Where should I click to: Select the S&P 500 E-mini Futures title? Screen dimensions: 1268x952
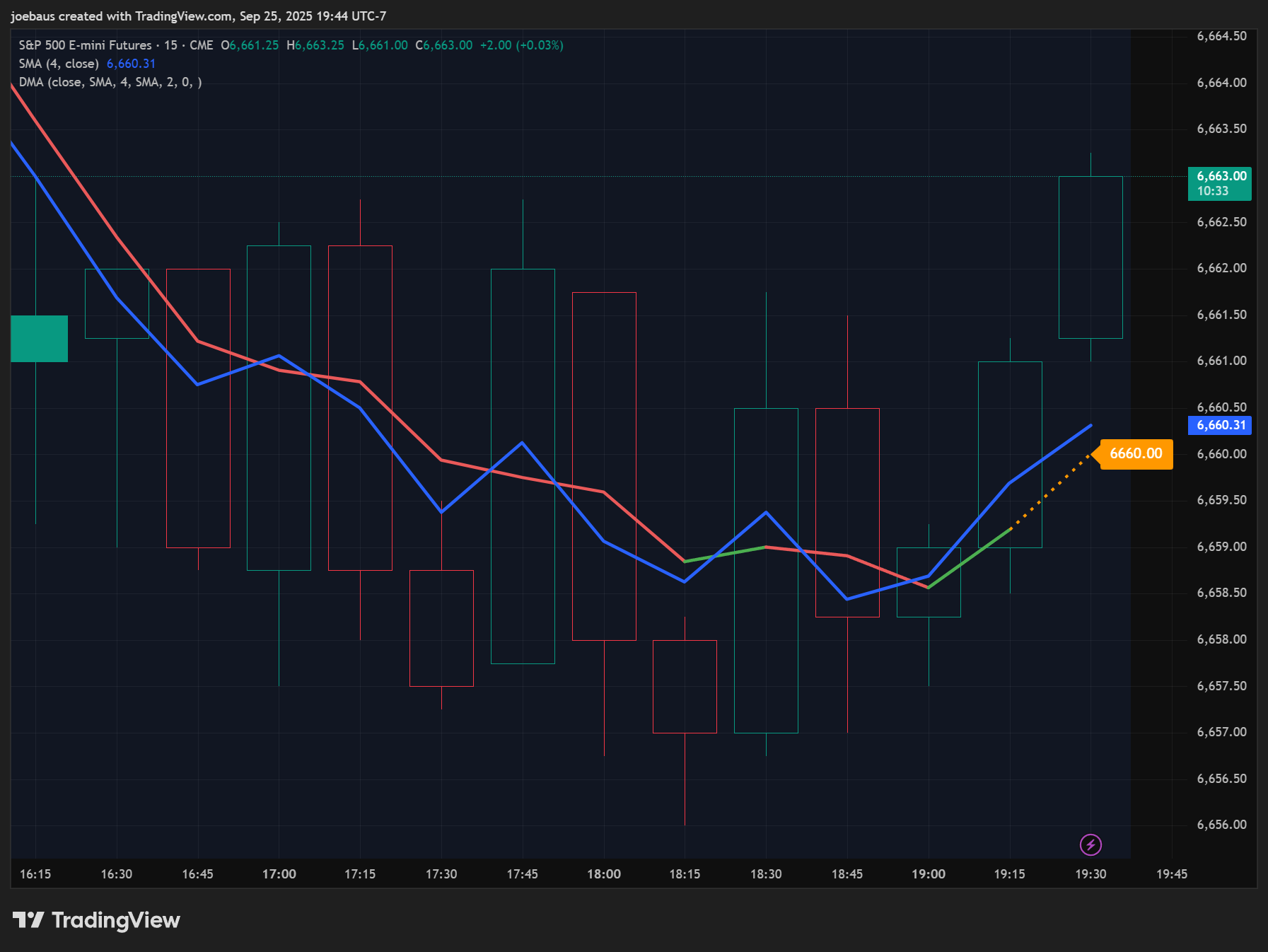click(85, 45)
